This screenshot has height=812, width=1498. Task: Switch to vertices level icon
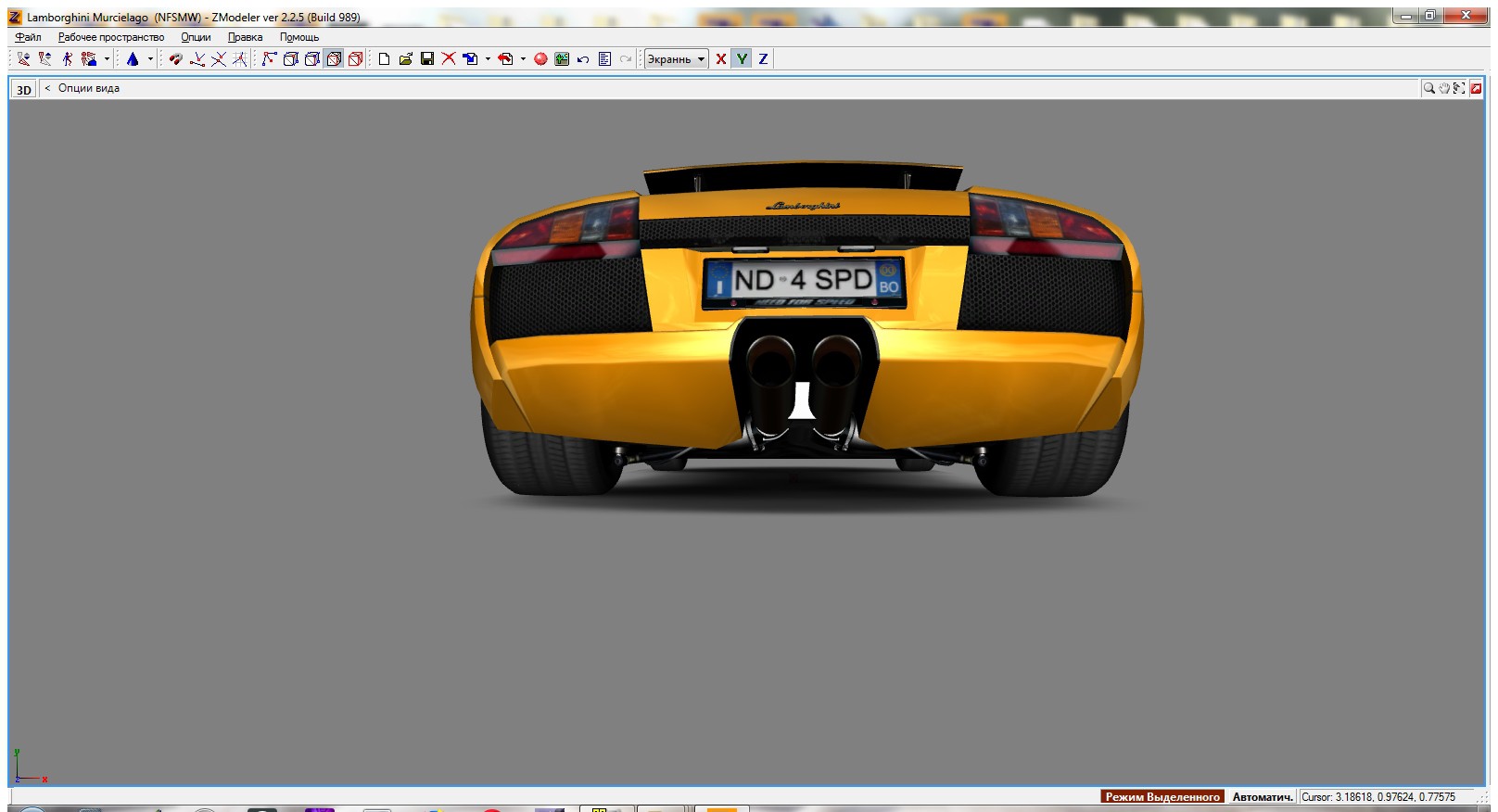click(197, 58)
